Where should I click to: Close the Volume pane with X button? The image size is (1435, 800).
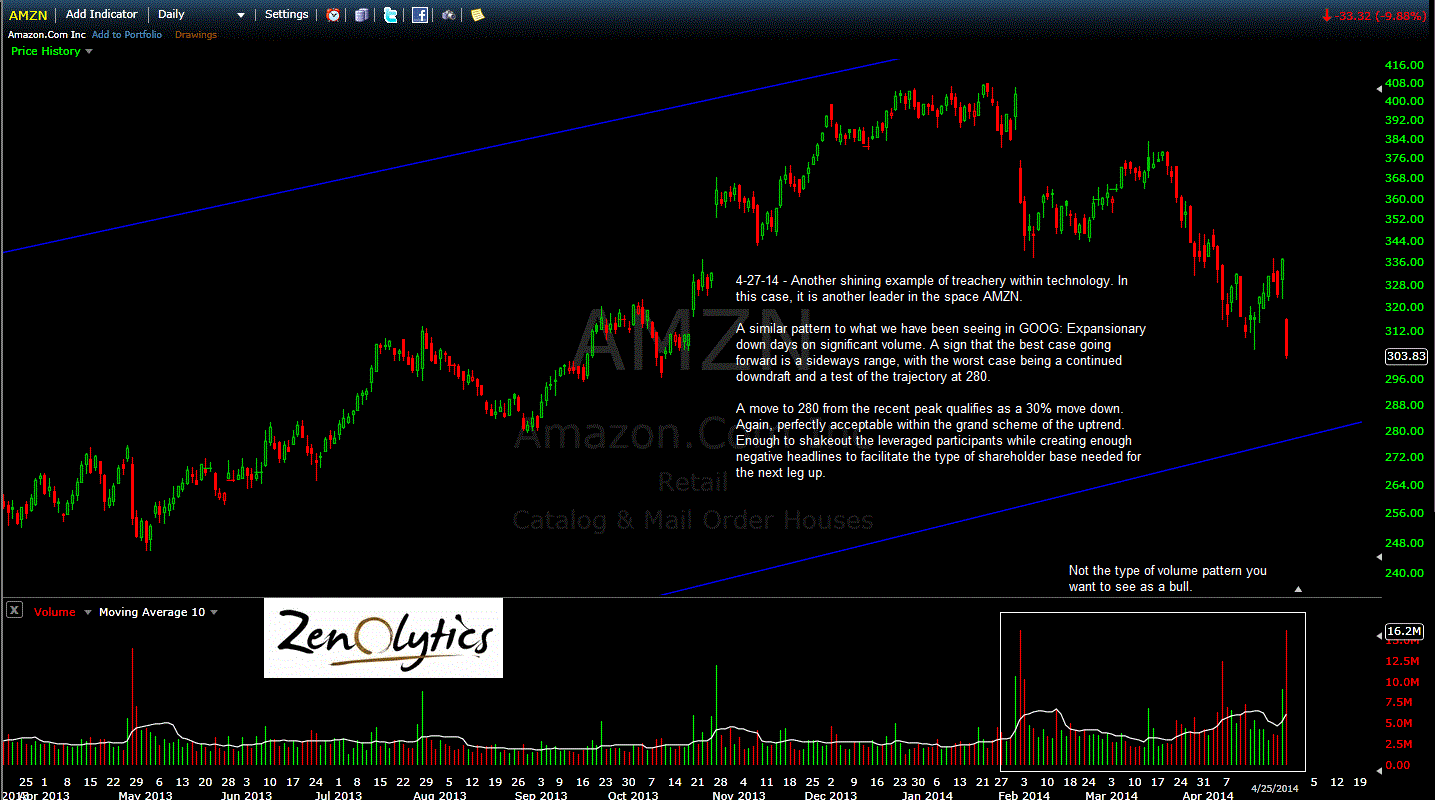[15, 610]
